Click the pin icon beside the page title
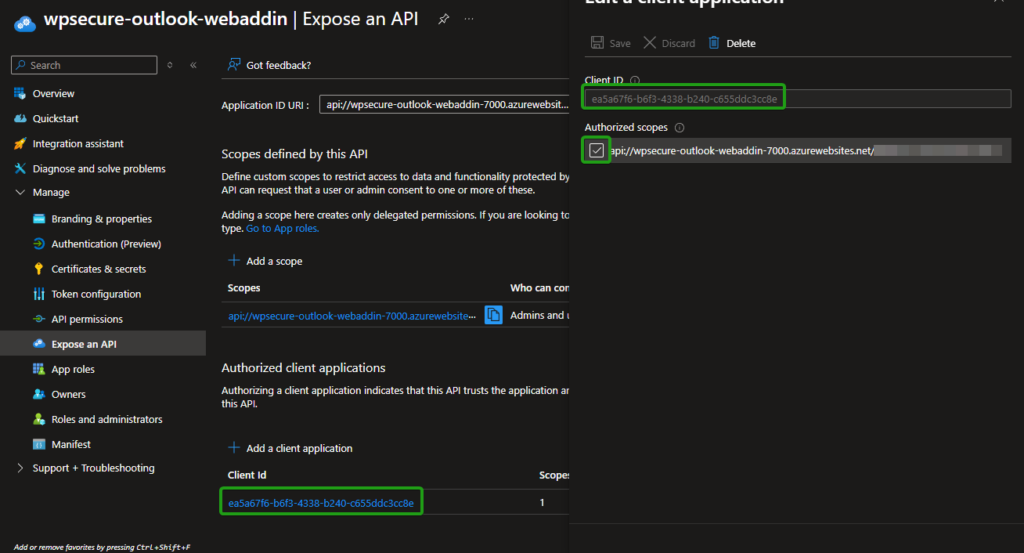1024x553 pixels. [444, 19]
